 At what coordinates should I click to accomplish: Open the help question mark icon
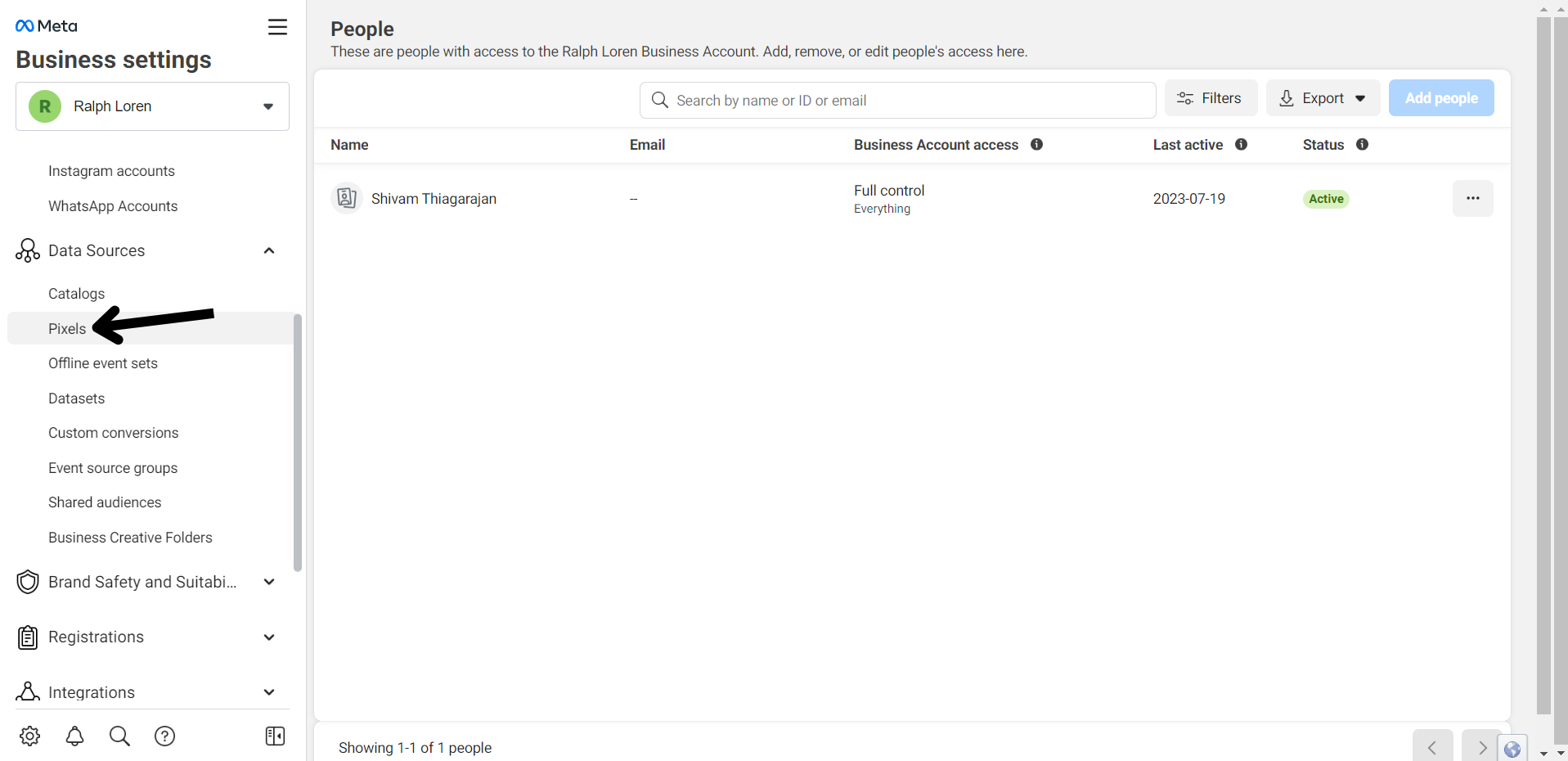pyautogui.click(x=164, y=736)
